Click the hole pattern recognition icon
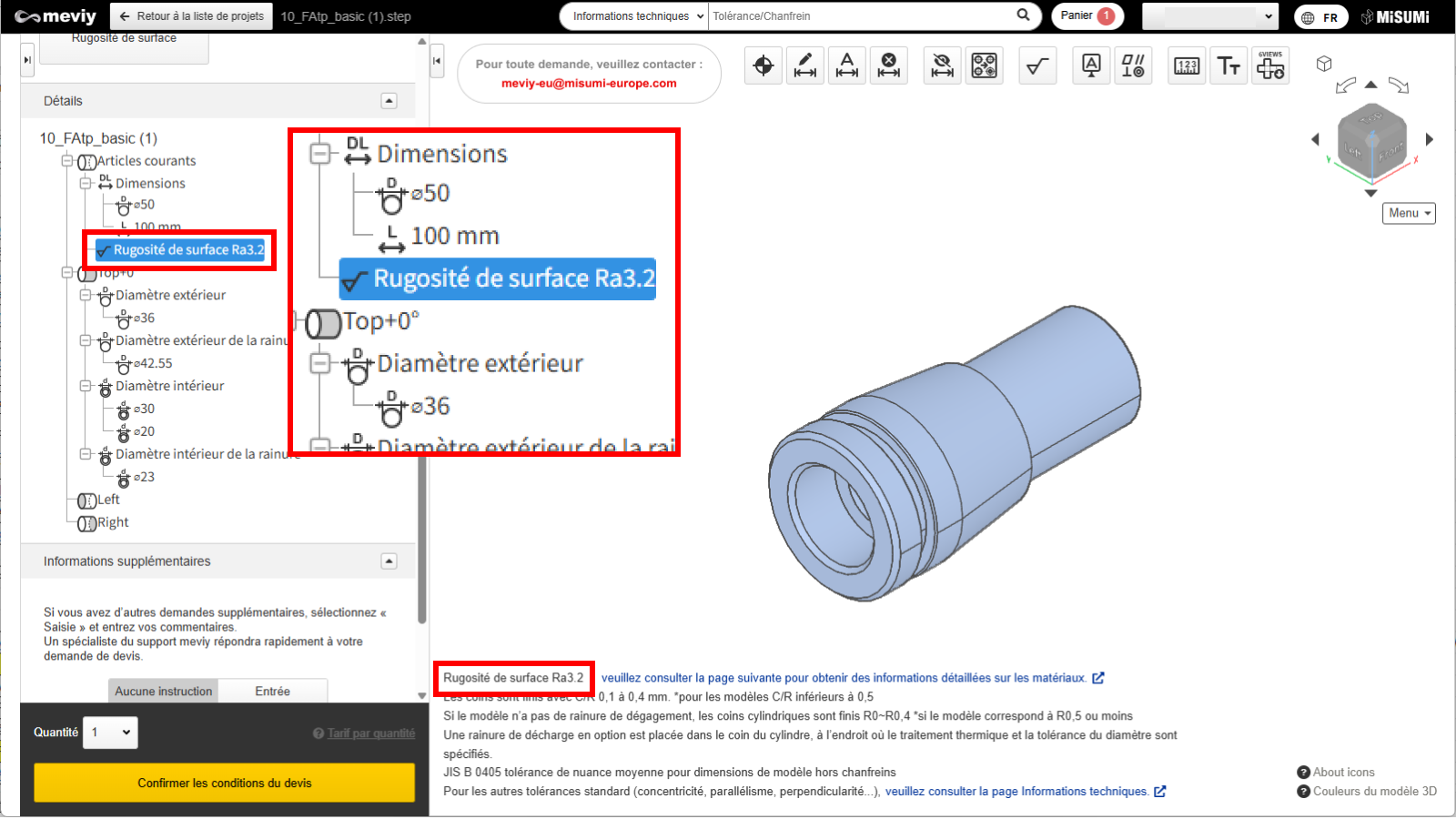 tap(985, 66)
